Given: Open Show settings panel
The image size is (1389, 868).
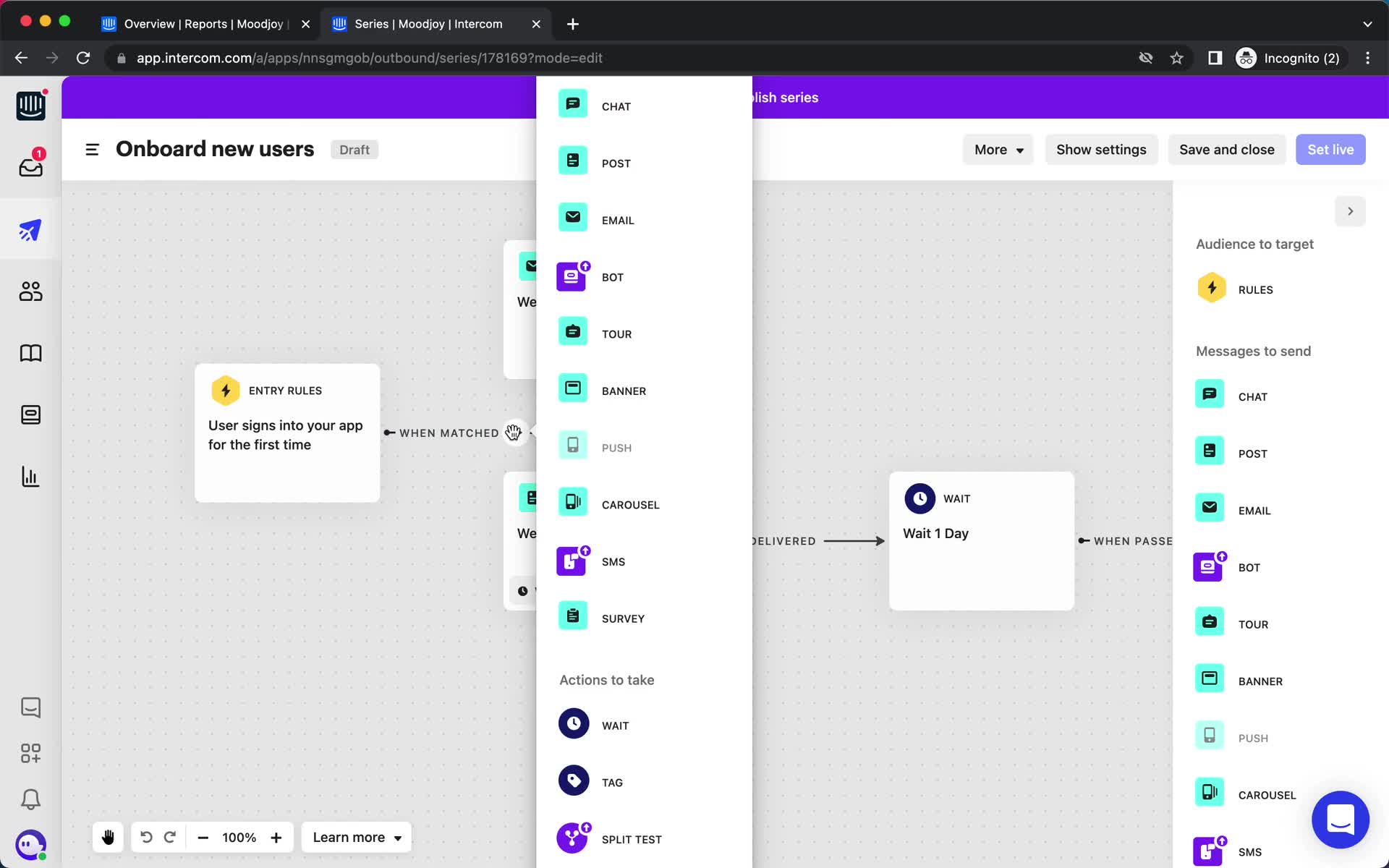Looking at the screenshot, I should 1101,150.
